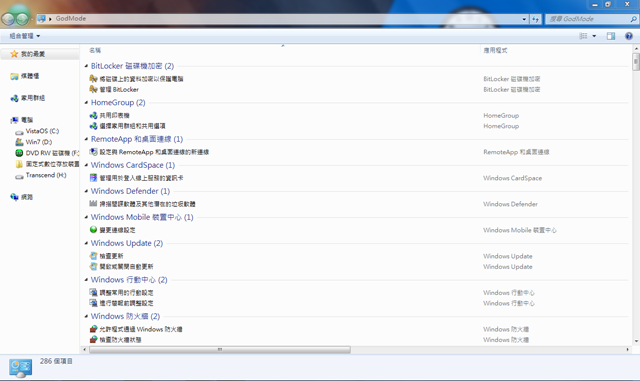Toggle the preview pane button
Viewport: 640px width, 381px height.
(611, 36)
